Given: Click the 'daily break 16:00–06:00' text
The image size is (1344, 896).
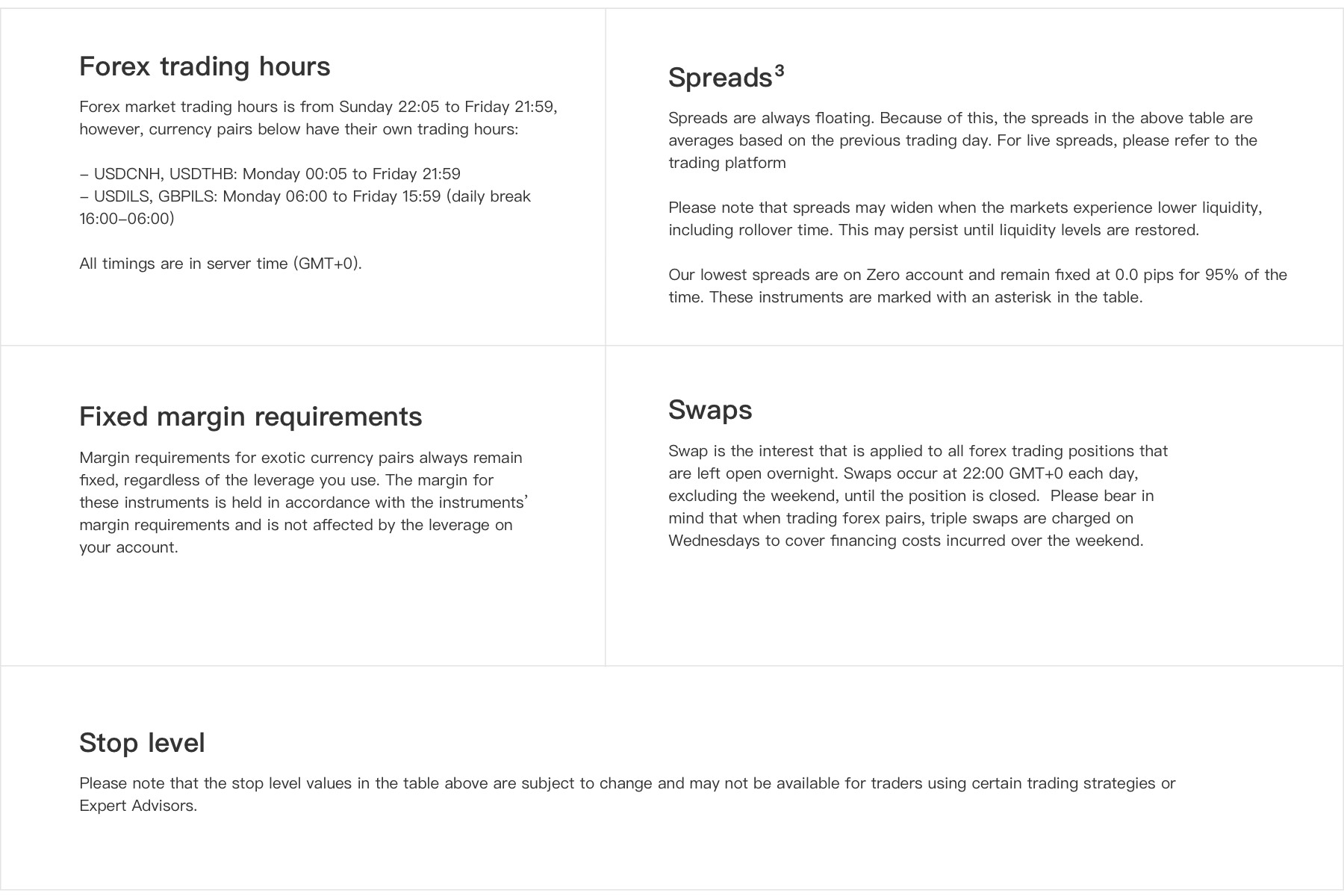Looking at the screenshot, I should point(305,208).
